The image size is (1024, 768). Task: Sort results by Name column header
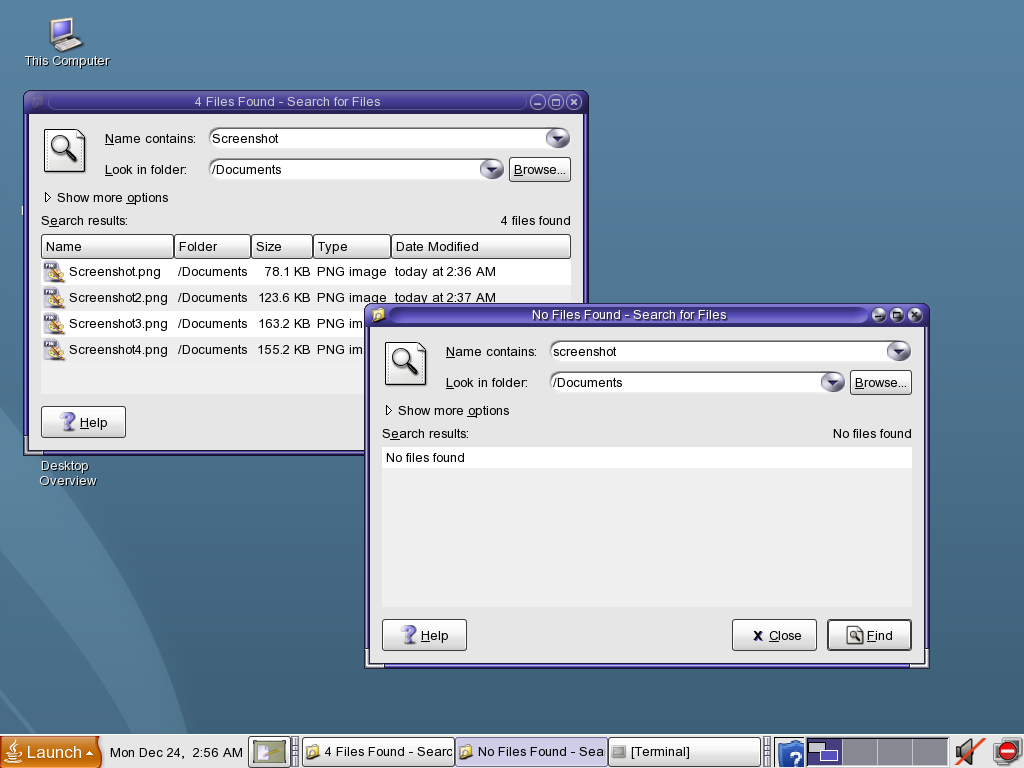(107, 247)
